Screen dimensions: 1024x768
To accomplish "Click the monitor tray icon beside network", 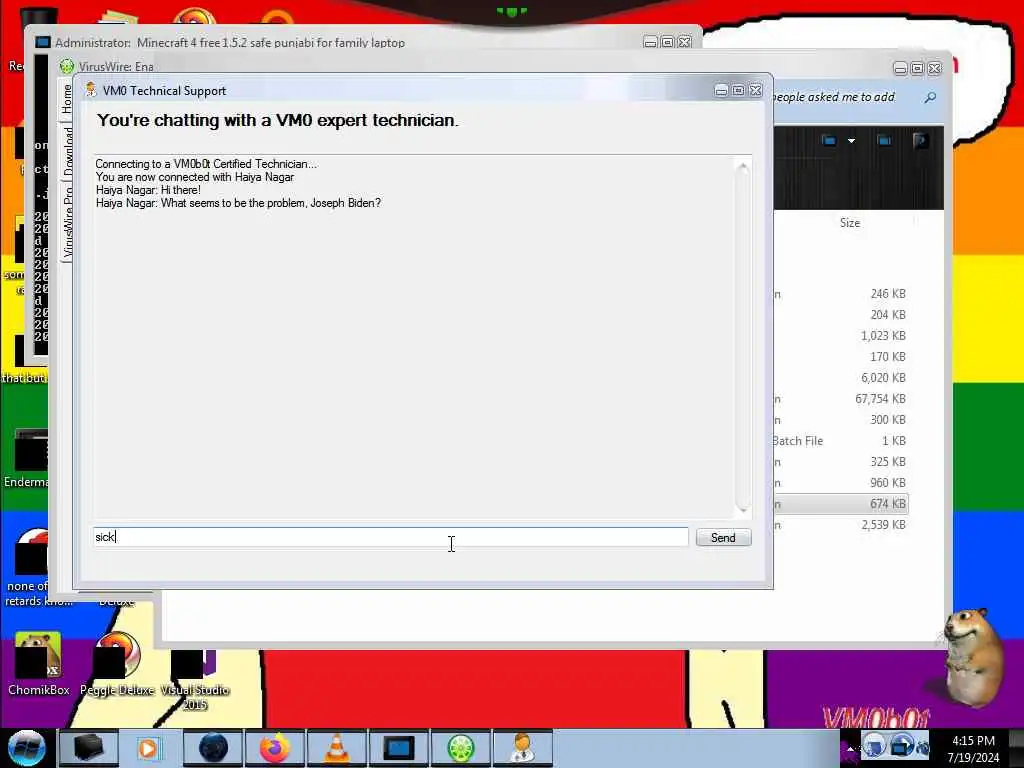I will (x=902, y=745).
